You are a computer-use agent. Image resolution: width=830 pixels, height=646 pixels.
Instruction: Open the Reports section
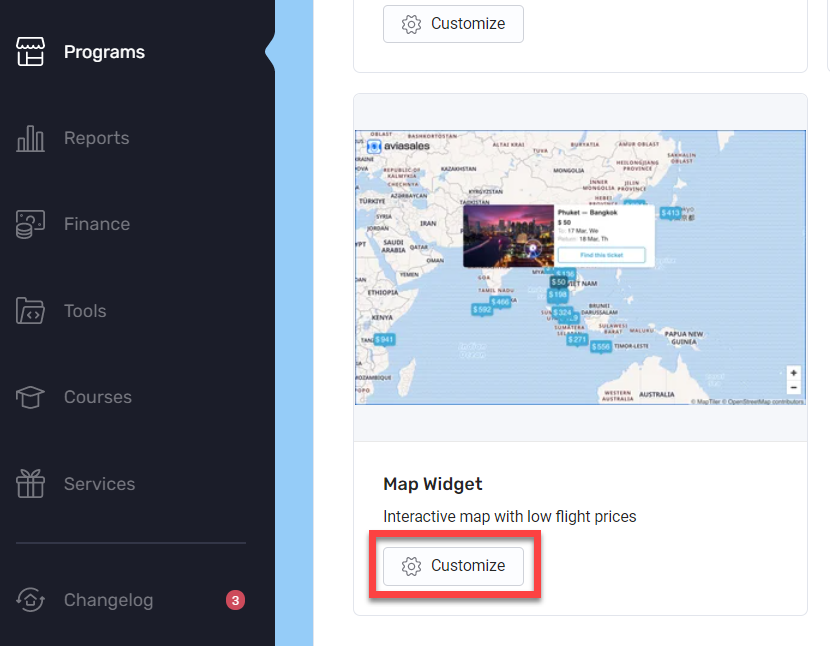coord(96,138)
